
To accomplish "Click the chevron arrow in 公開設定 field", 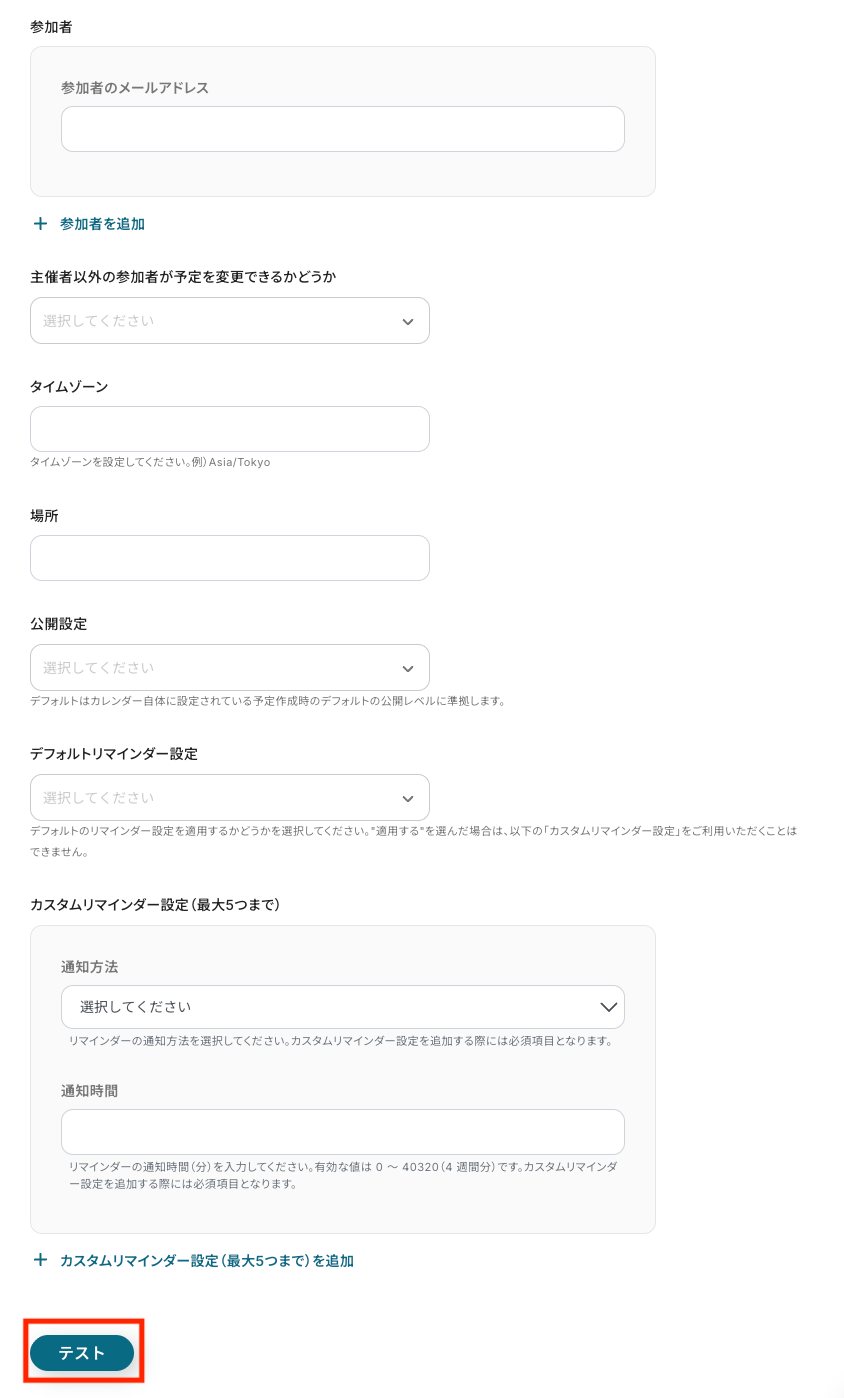I will (x=407, y=668).
